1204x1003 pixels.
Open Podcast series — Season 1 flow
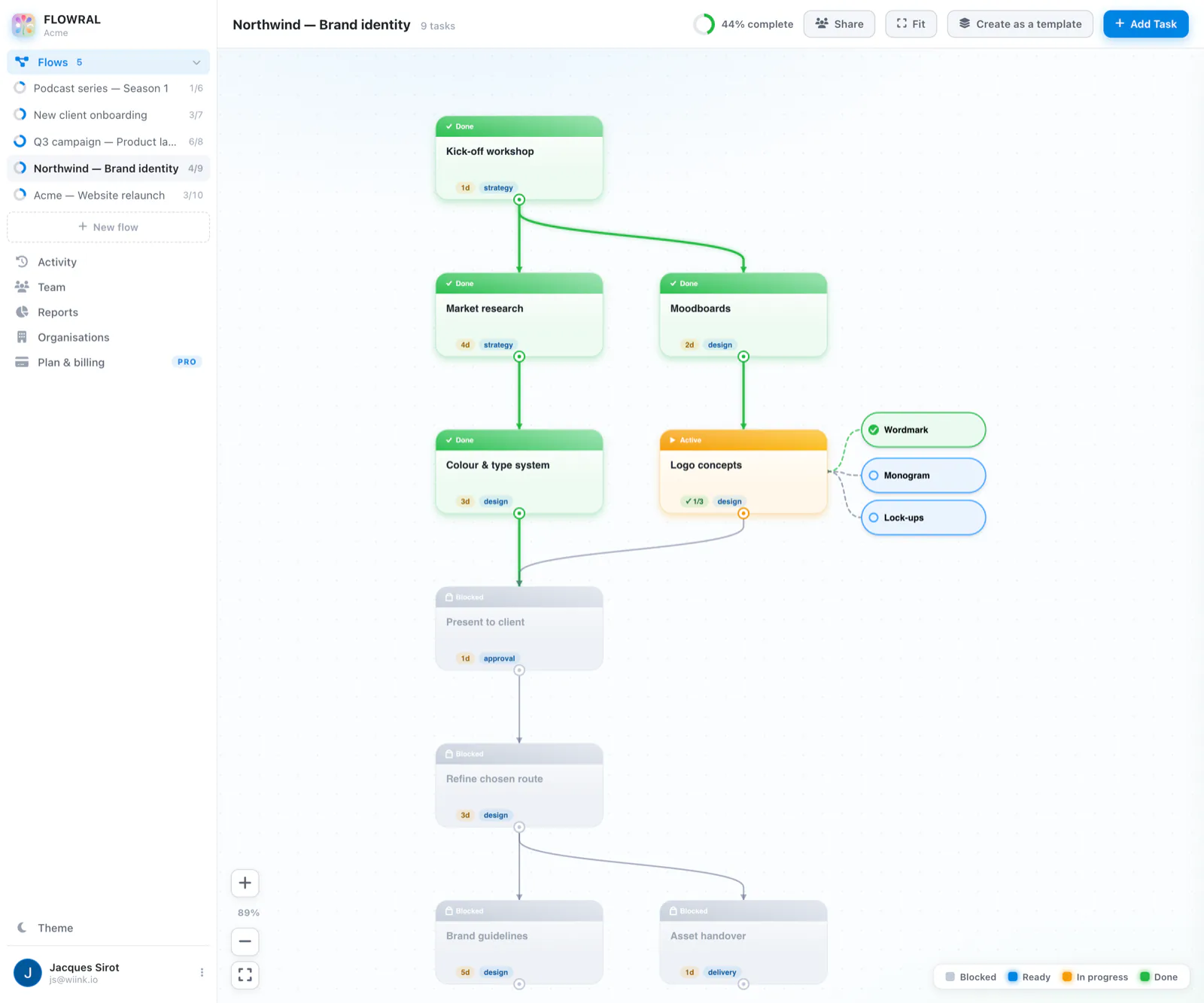coord(108,88)
